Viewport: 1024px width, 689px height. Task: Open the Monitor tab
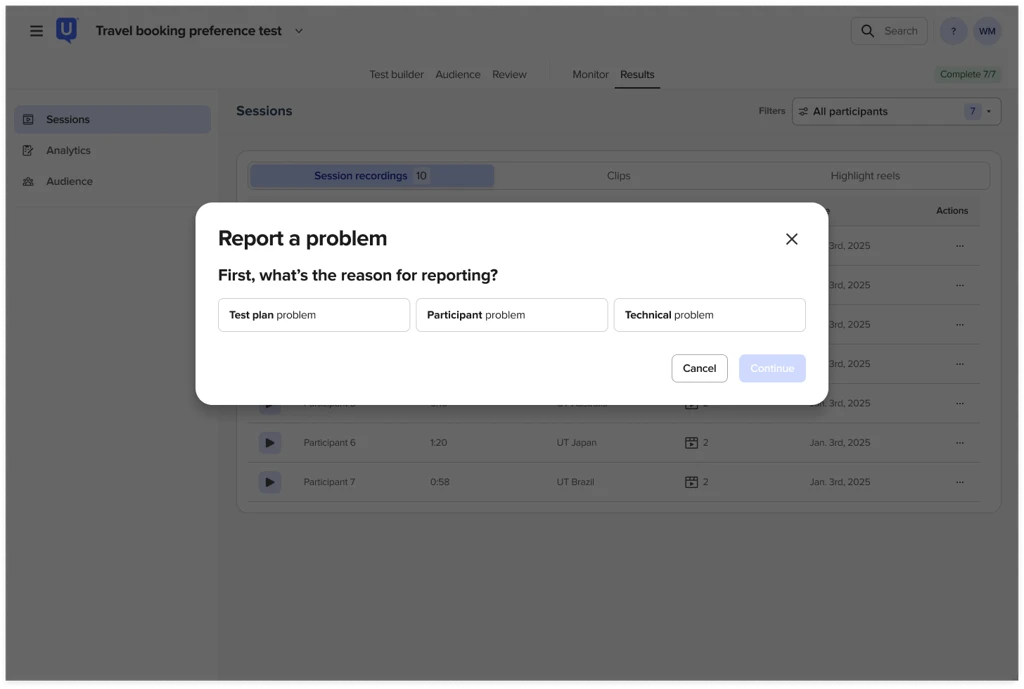coord(590,75)
